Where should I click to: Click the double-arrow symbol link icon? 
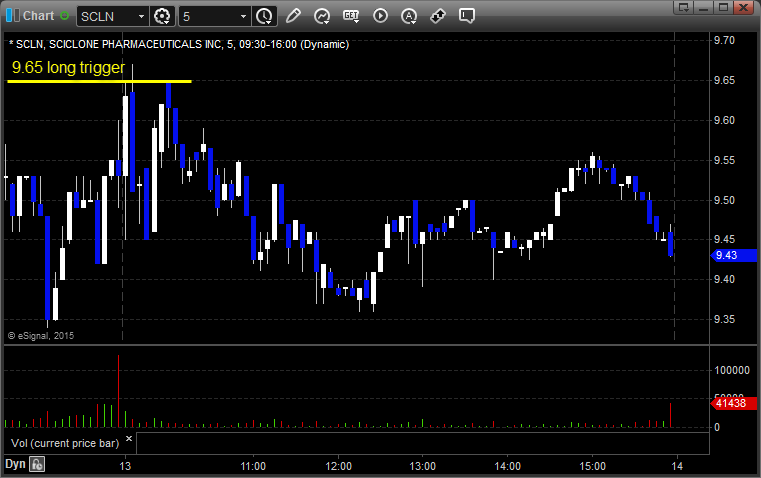[438, 16]
